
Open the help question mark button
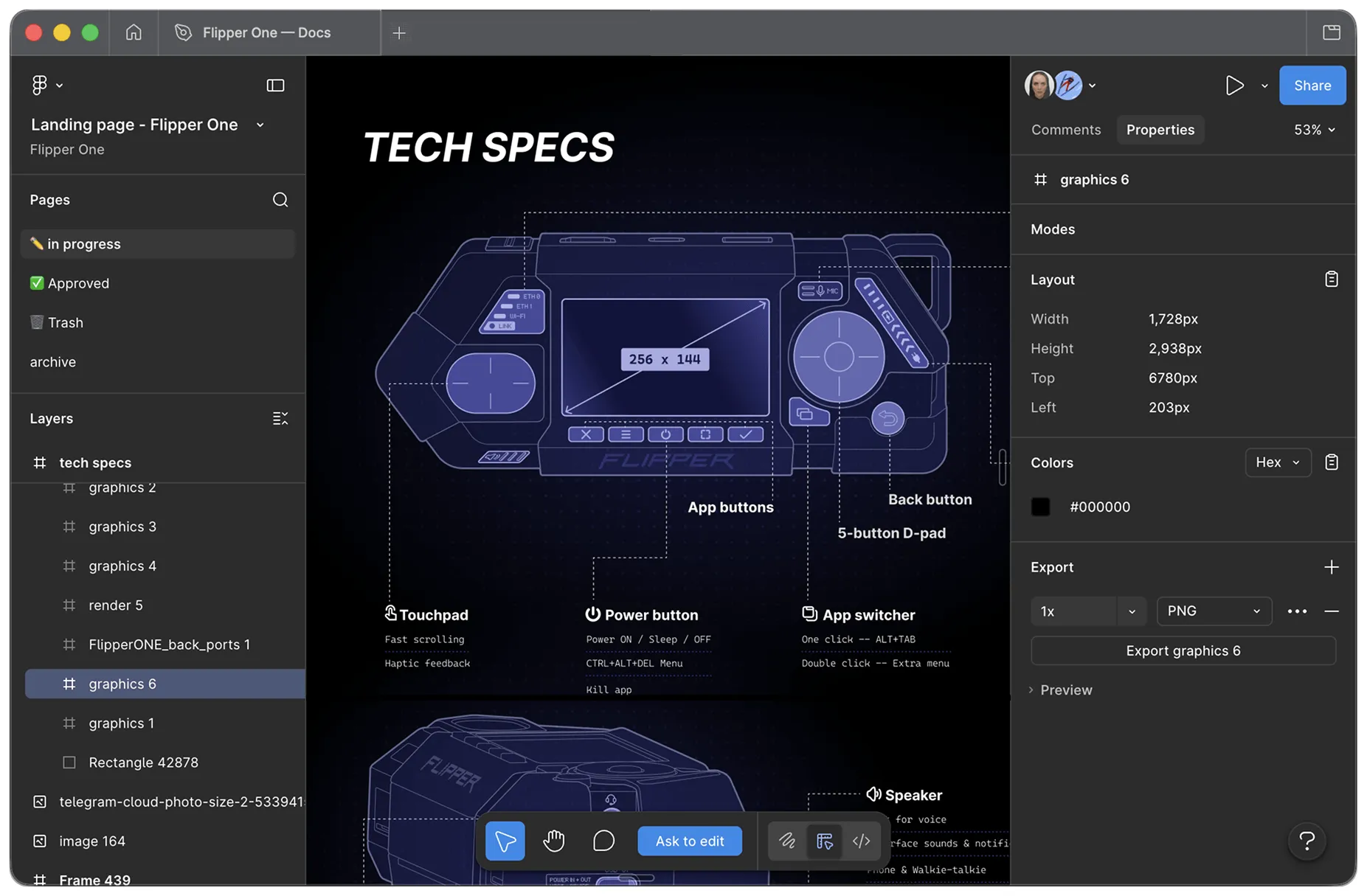pos(1307,841)
